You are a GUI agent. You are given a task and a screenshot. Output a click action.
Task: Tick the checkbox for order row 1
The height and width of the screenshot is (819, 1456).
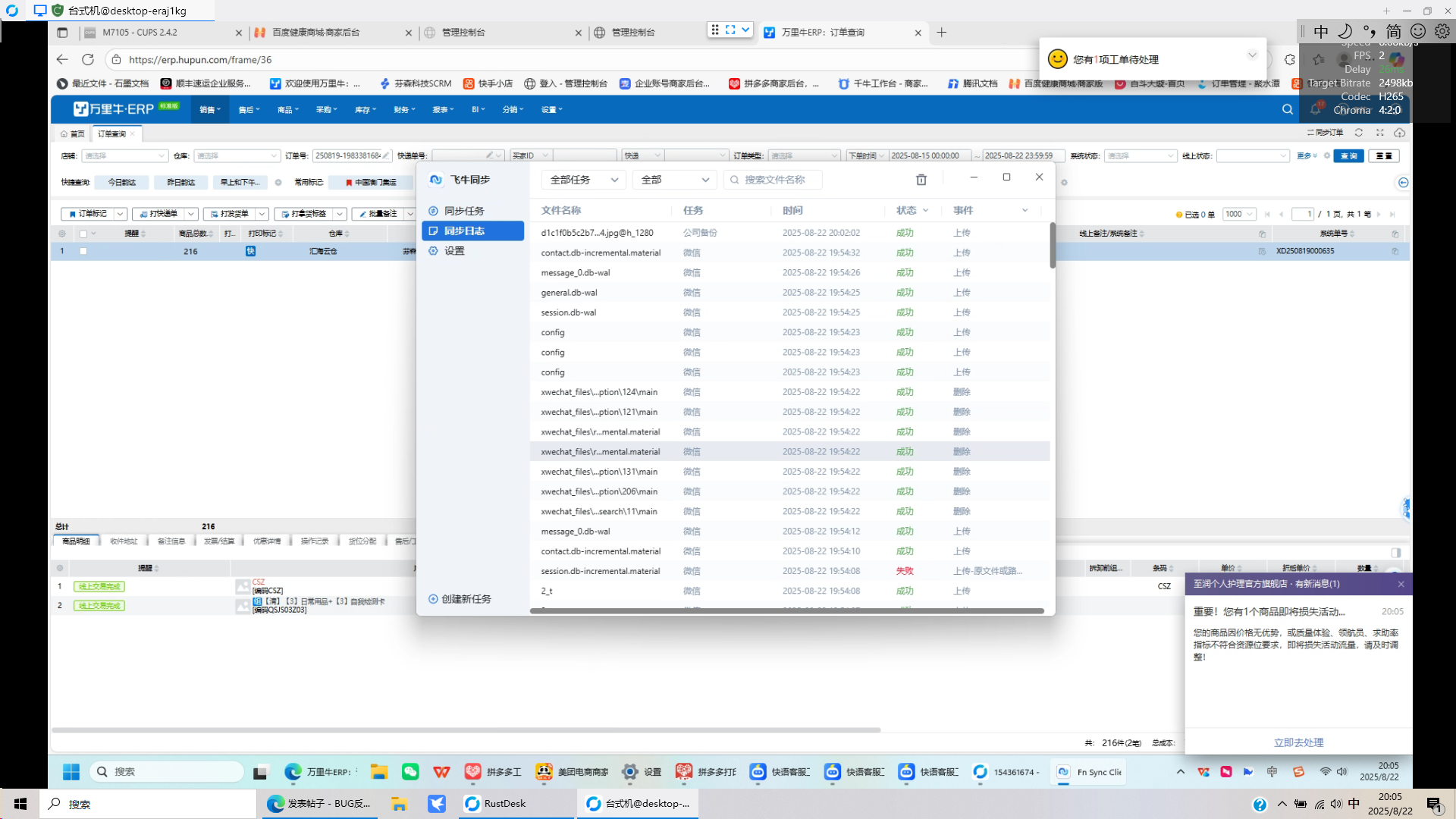(83, 251)
